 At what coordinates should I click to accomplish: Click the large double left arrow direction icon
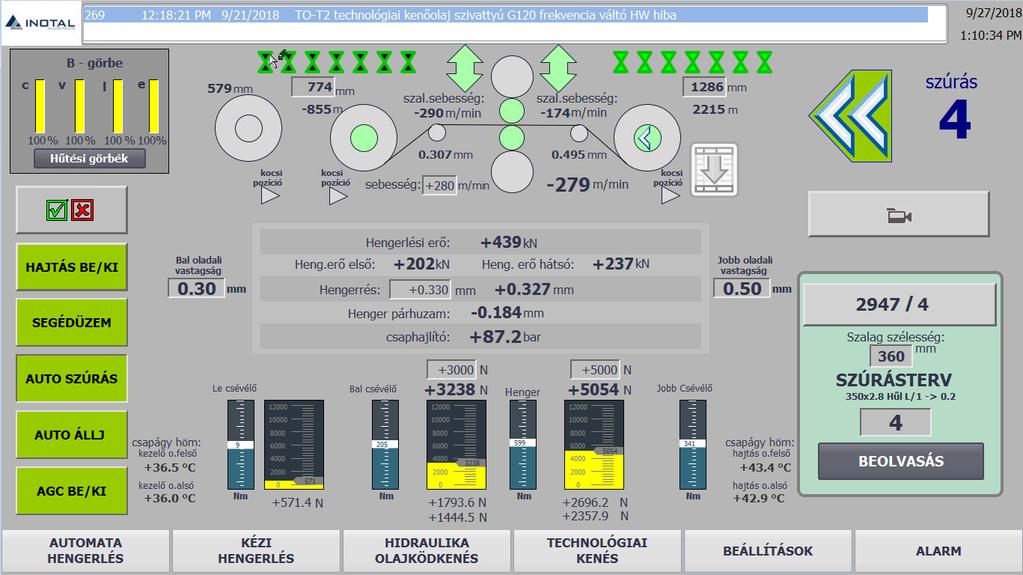[851, 116]
